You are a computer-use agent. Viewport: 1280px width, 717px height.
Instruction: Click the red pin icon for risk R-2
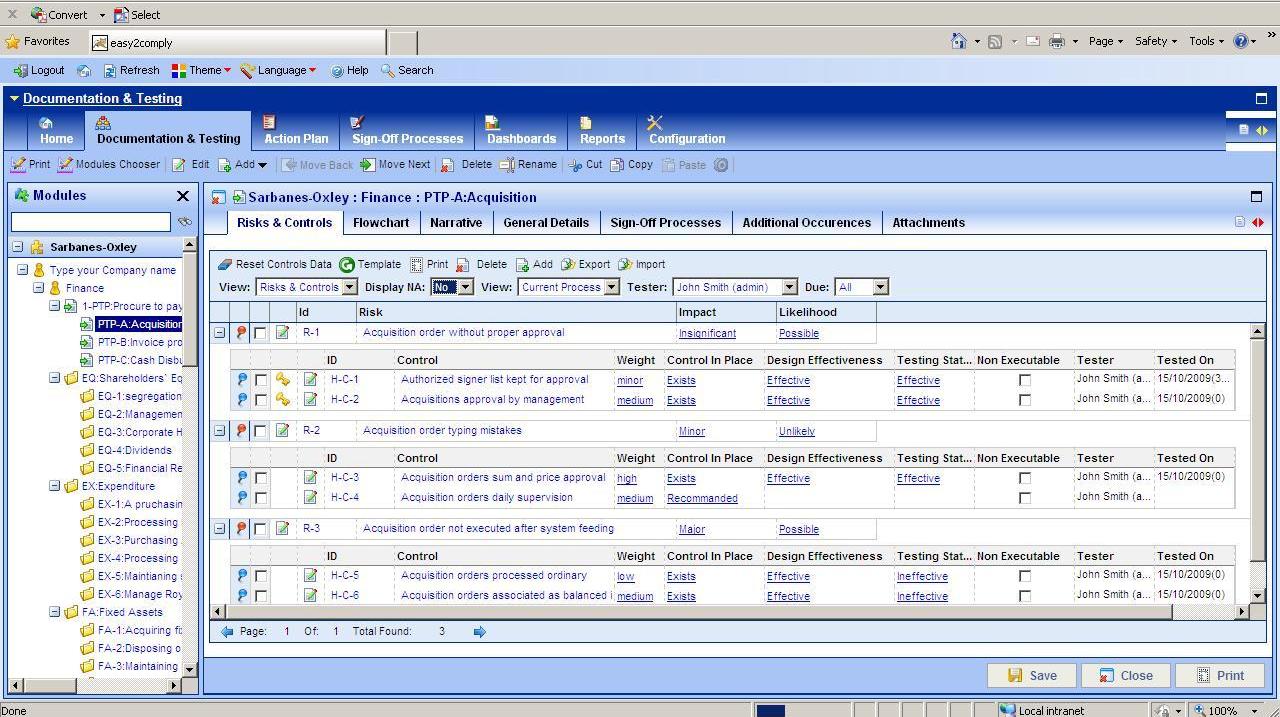click(241, 431)
